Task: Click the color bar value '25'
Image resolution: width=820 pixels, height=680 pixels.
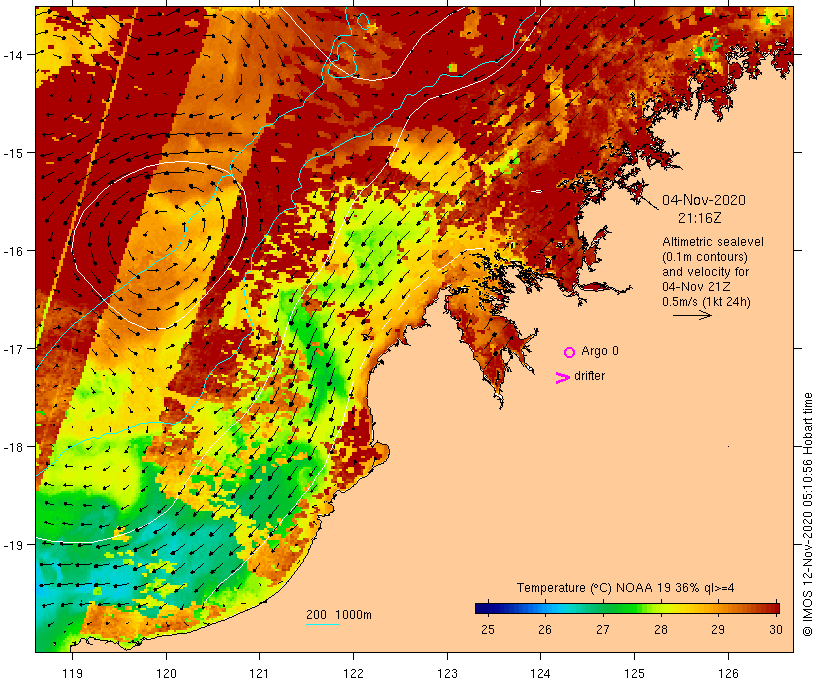Action: point(487,629)
